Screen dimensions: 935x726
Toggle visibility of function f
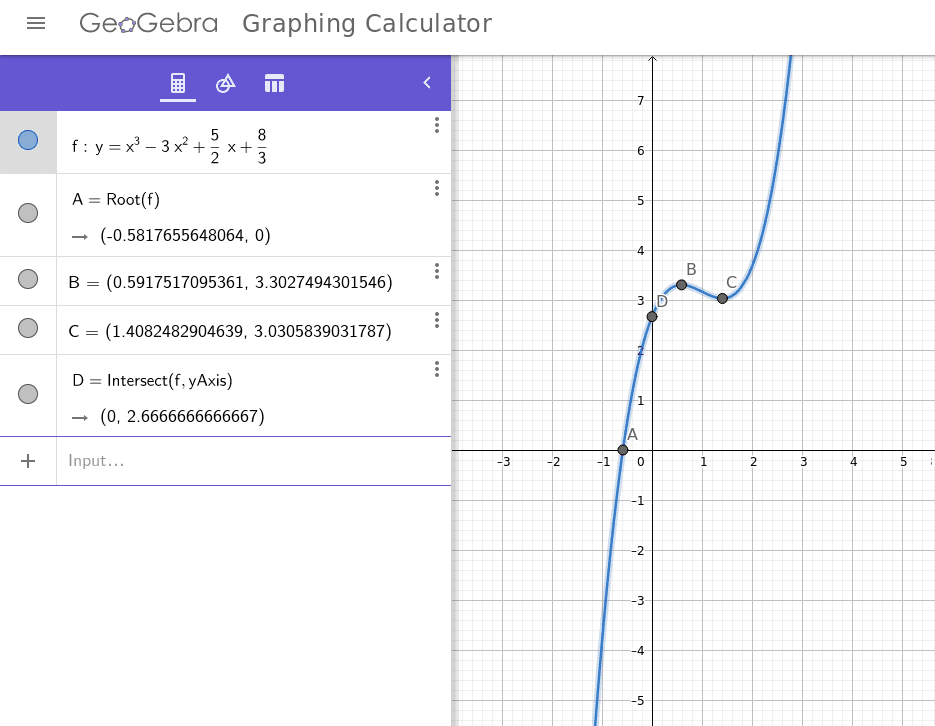click(x=28, y=140)
